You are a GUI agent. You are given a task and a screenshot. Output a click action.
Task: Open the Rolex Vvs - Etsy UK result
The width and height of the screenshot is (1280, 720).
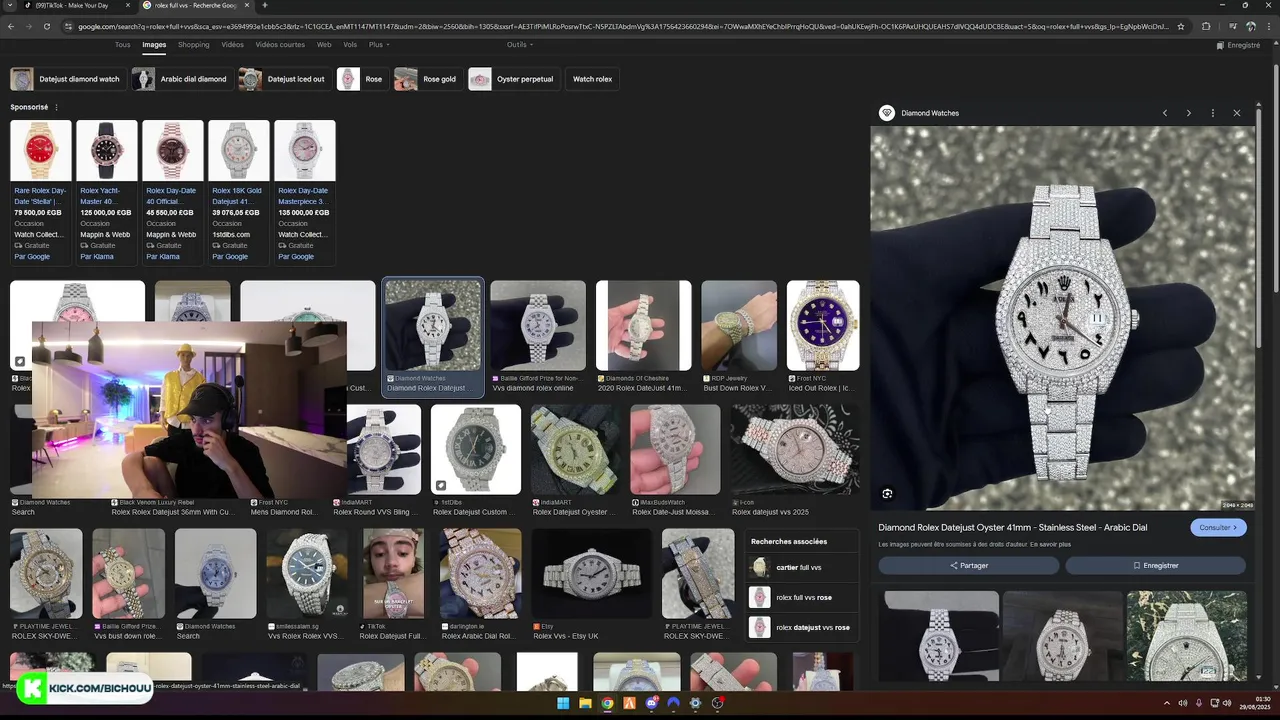coord(591,585)
